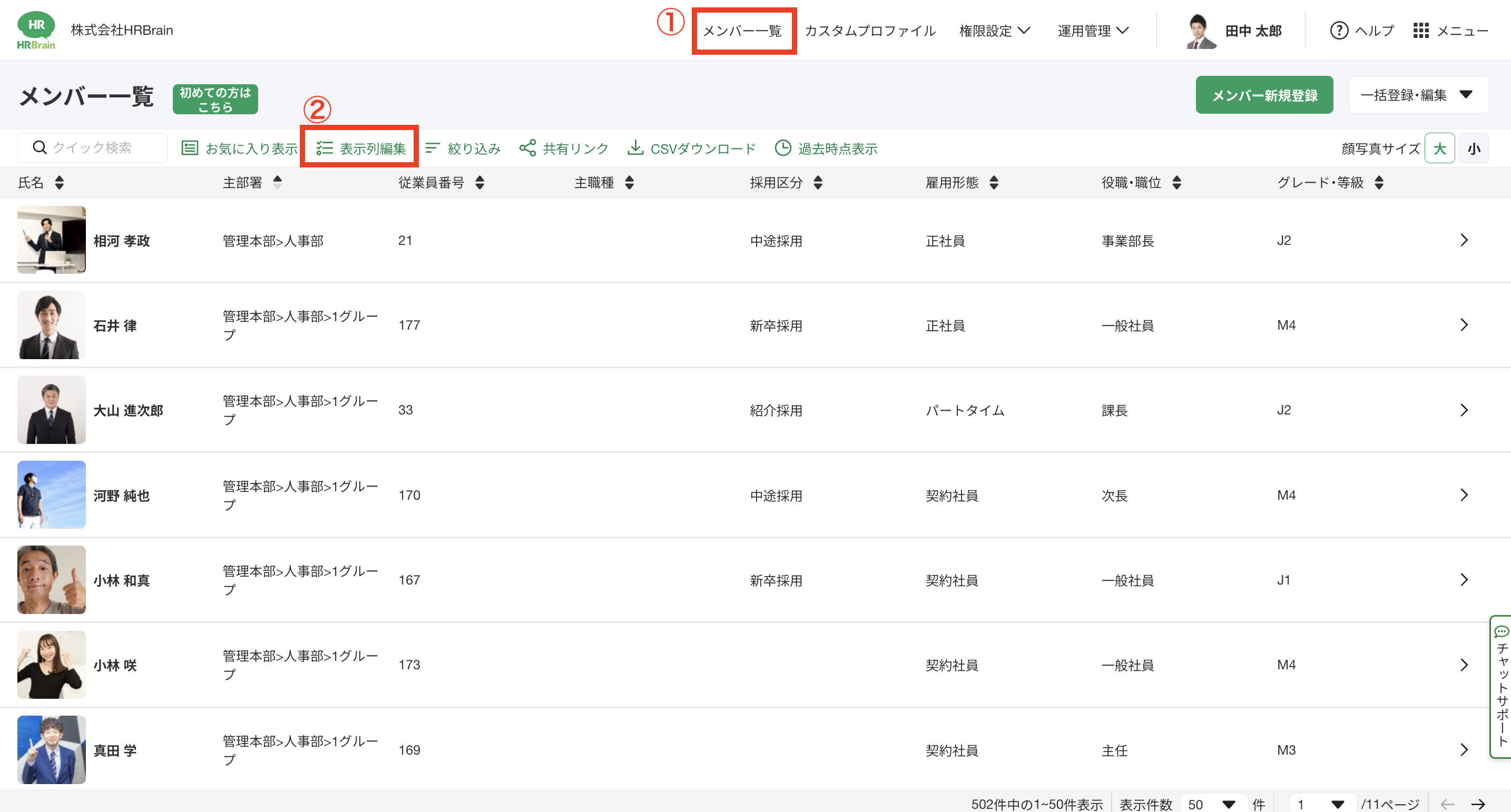Expand the 運用管理 dropdown menu

tap(1092, 31)
